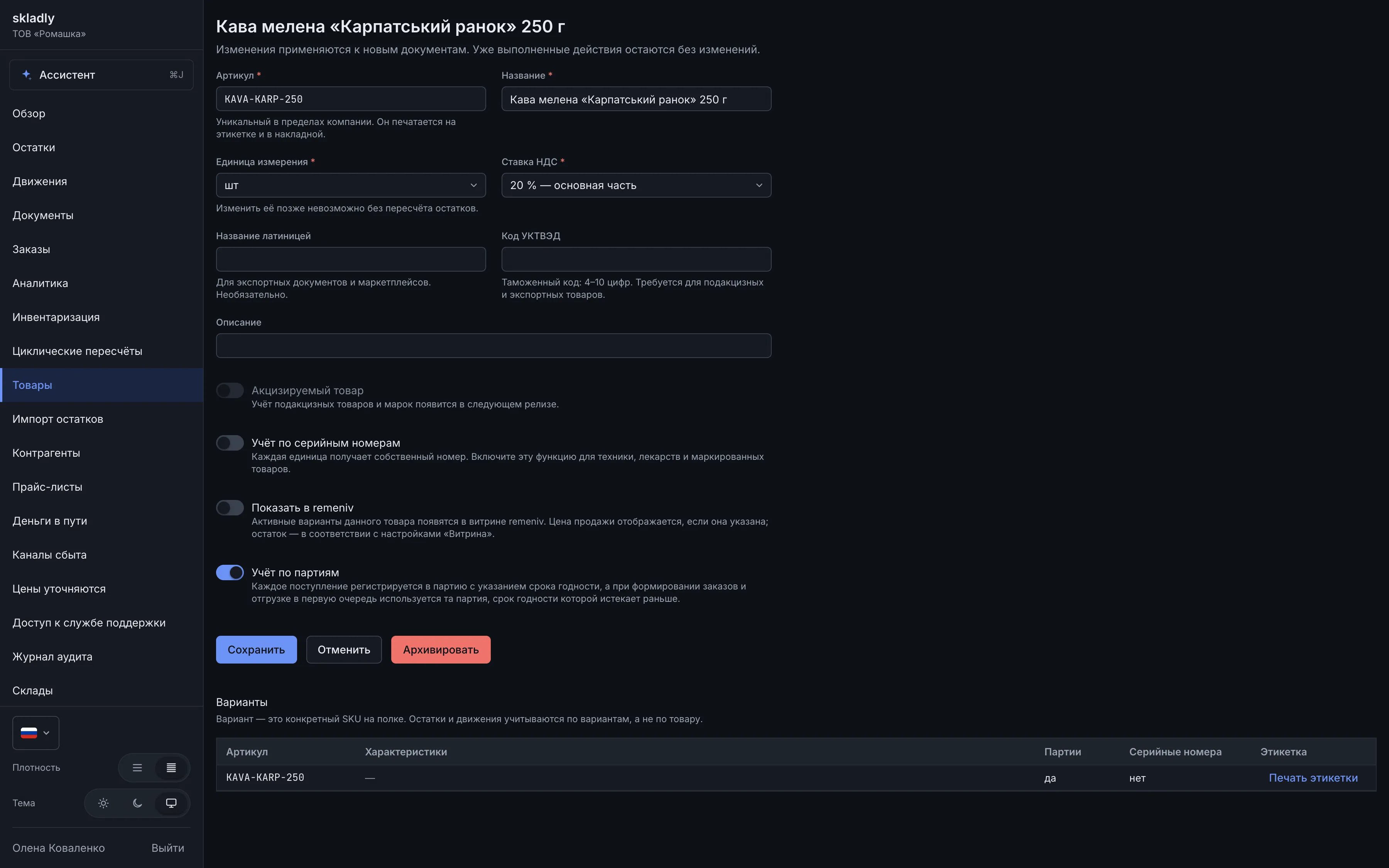The image size is (1389, 868).
Task: Focus the Название input field
Action: [x=636, y=99]
